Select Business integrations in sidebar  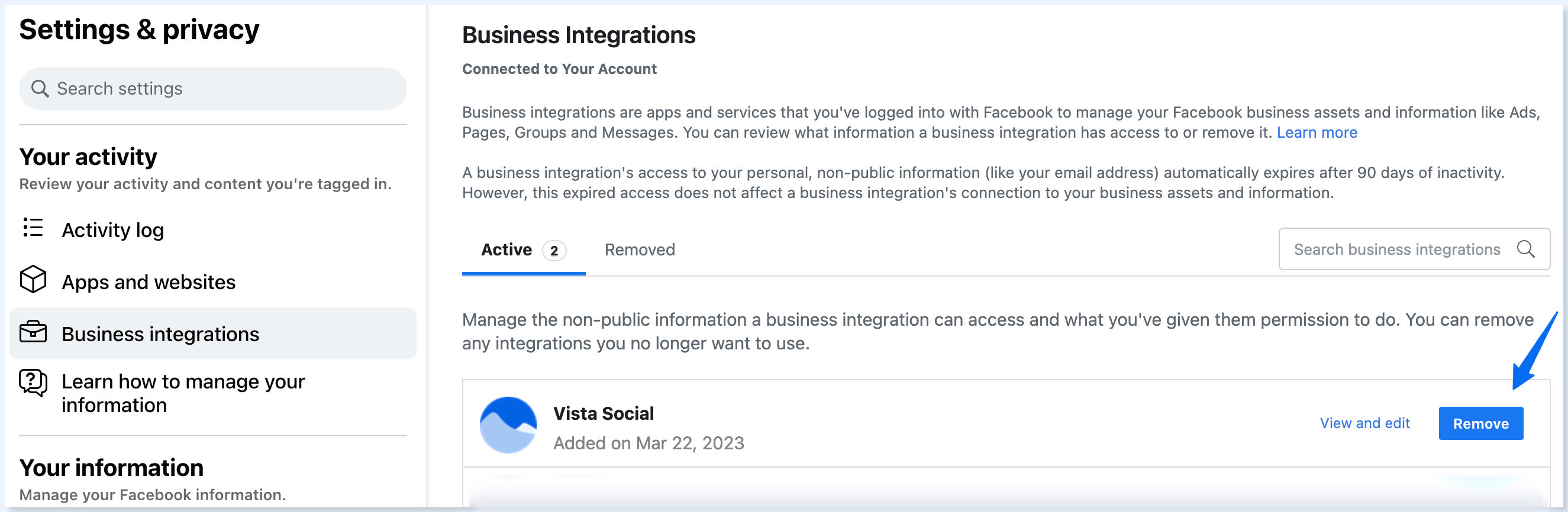coord(213,333)
